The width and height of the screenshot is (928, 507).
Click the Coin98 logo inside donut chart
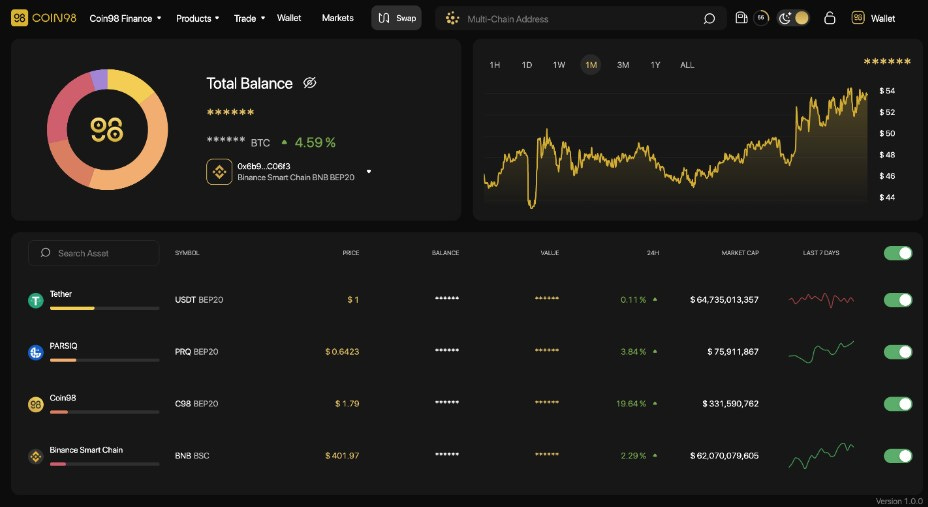(x=107, y=130)
